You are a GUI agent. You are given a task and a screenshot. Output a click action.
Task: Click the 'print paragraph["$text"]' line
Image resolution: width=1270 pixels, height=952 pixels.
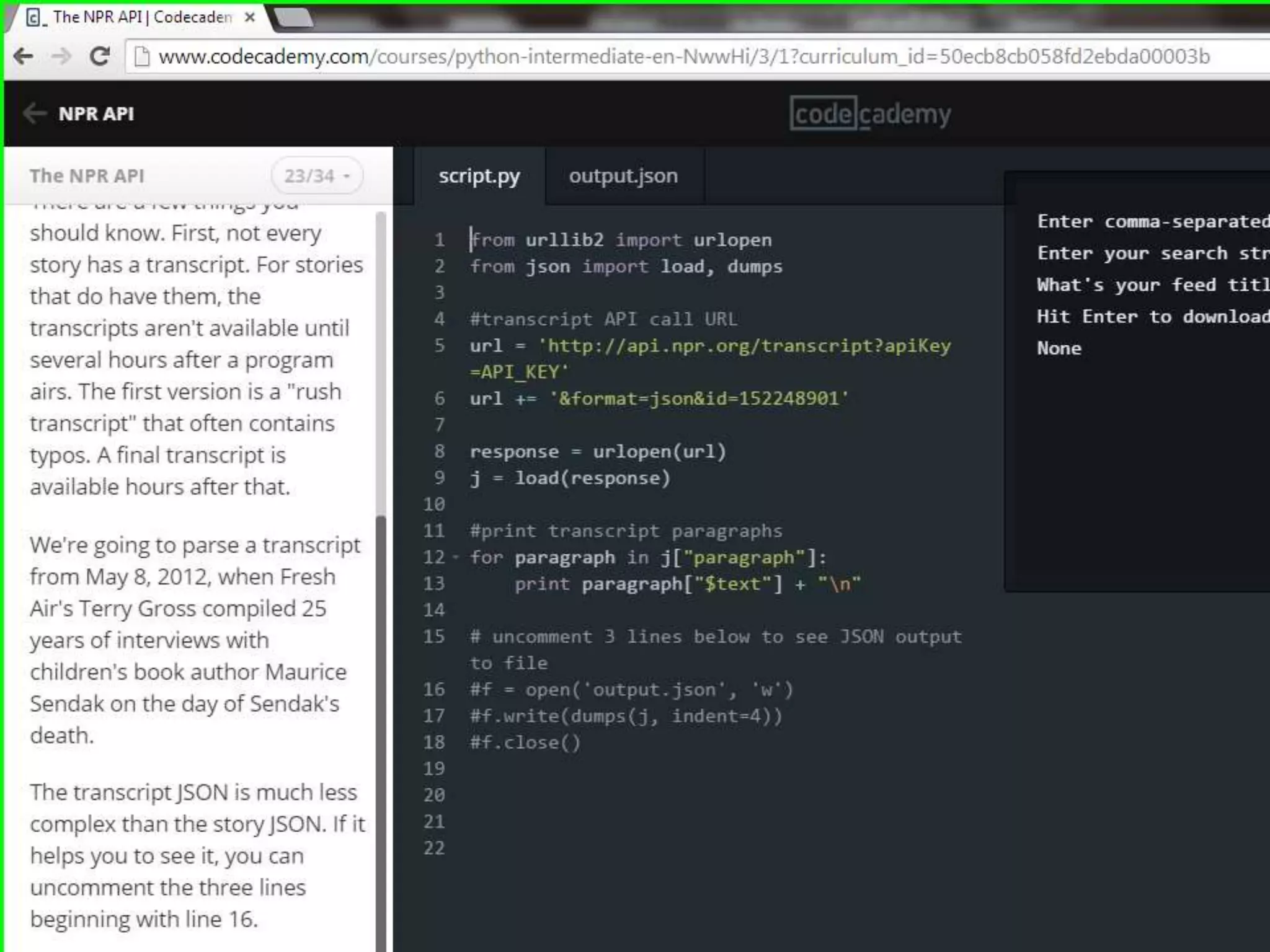pos(688,584)
